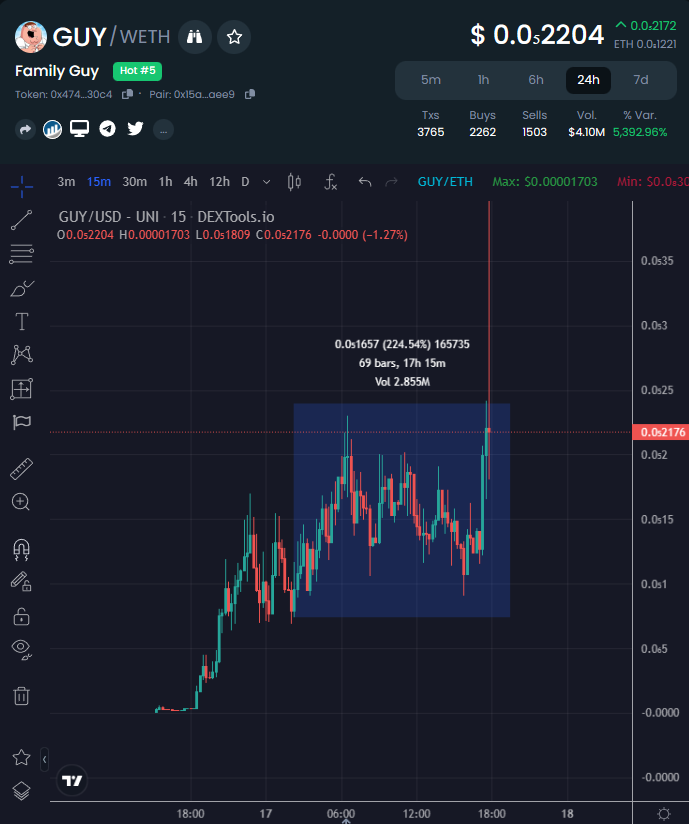Switch stats to 6h period
The image size is (689, 824).
tap(536, 80)
